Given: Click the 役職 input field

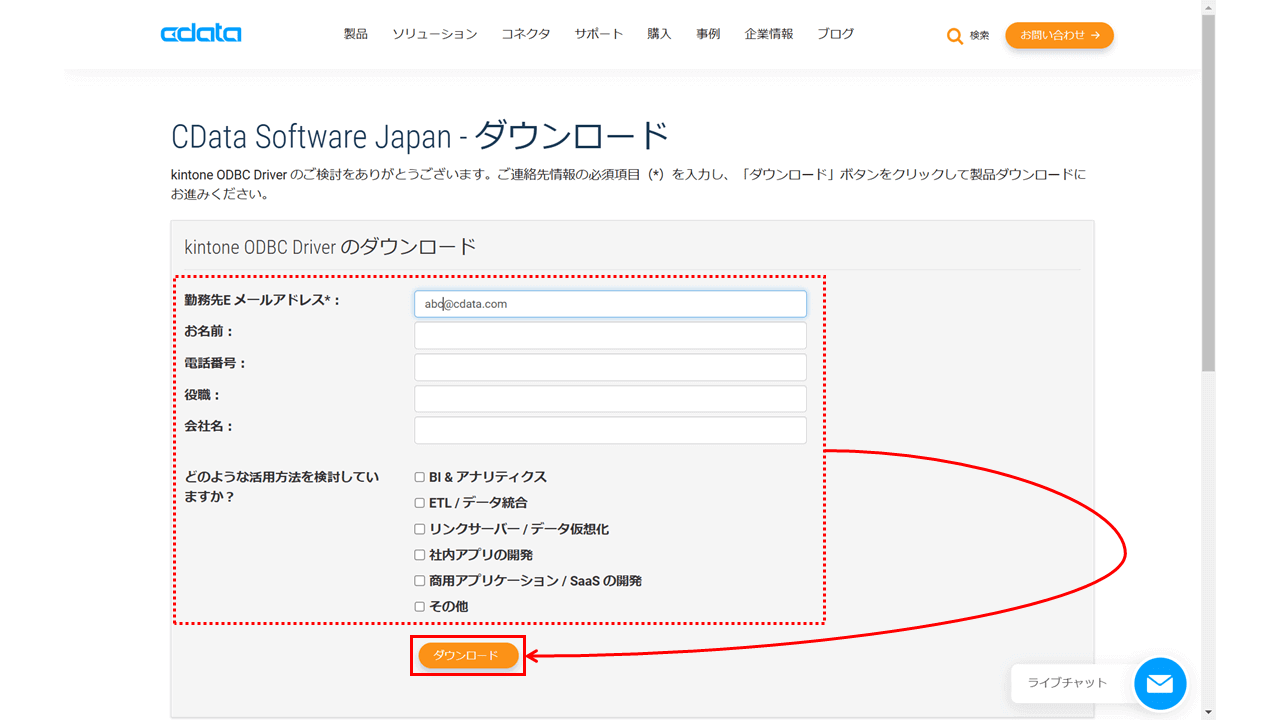Looking at the screenshot, I should coord(610,399).
